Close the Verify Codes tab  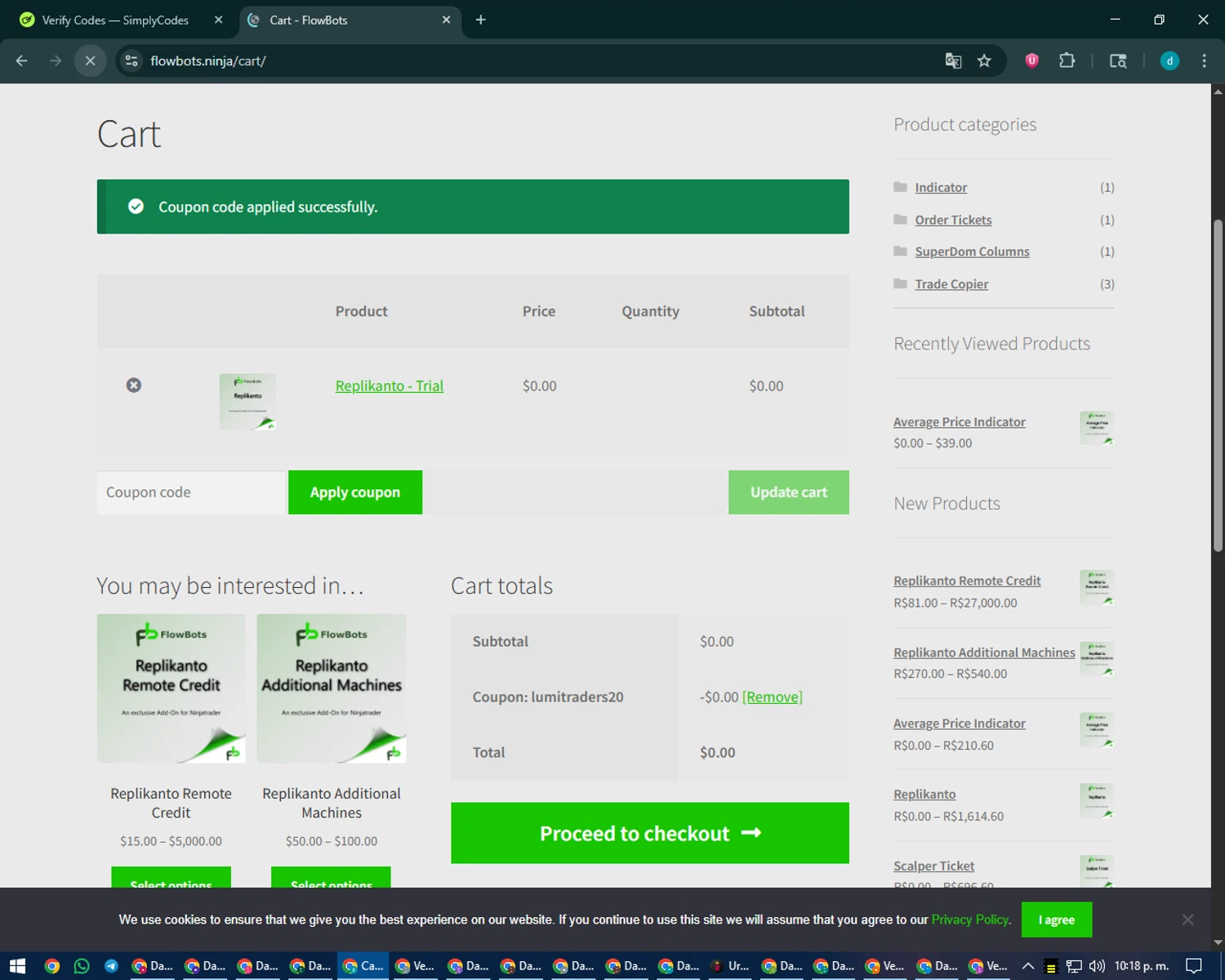[218, 20]
